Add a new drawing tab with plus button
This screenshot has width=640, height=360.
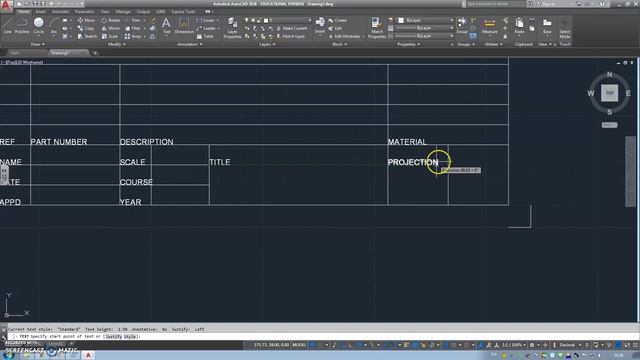click(x=95, y=53)
